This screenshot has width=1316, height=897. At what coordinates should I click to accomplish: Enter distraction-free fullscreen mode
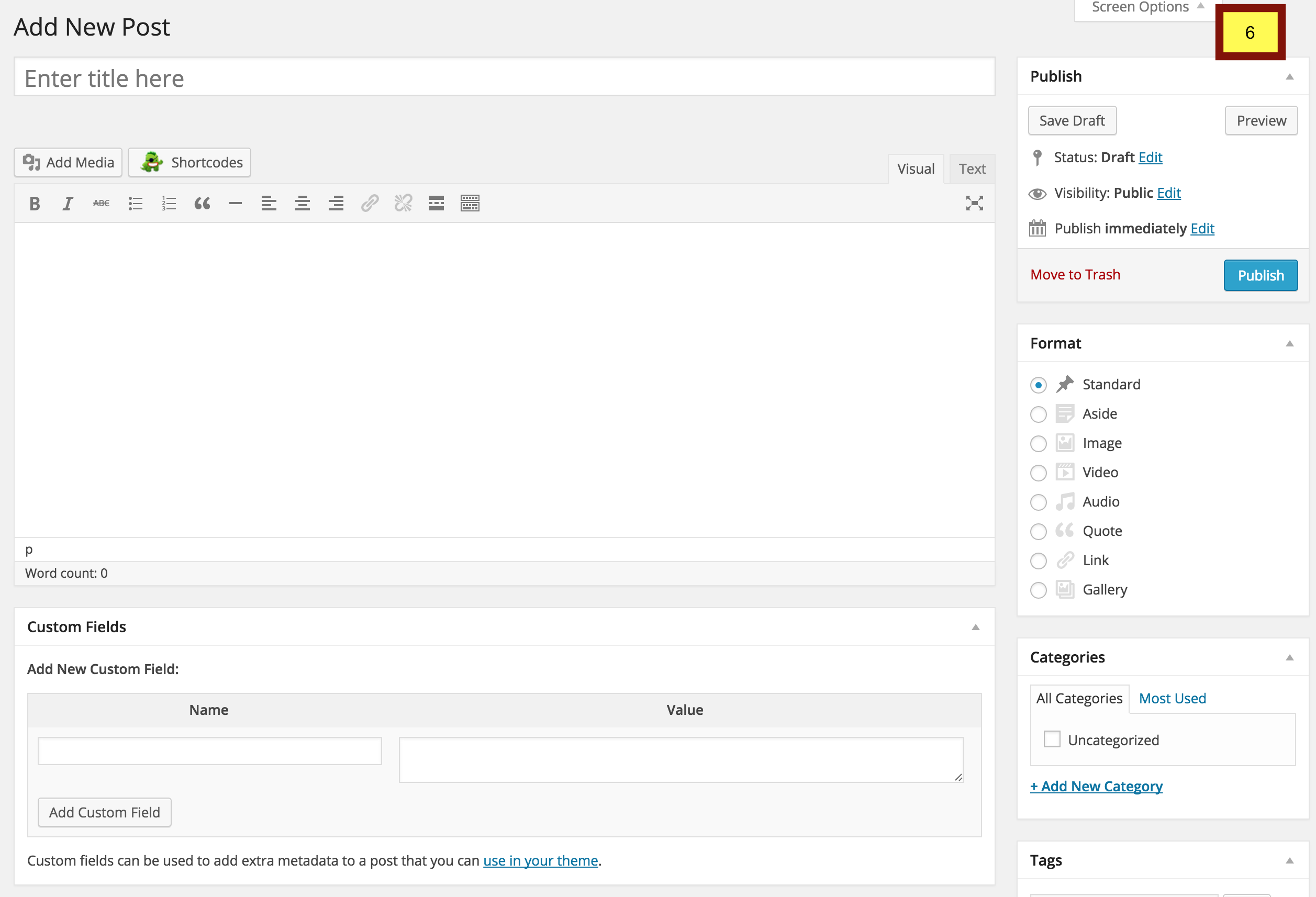tap(974, 203)
